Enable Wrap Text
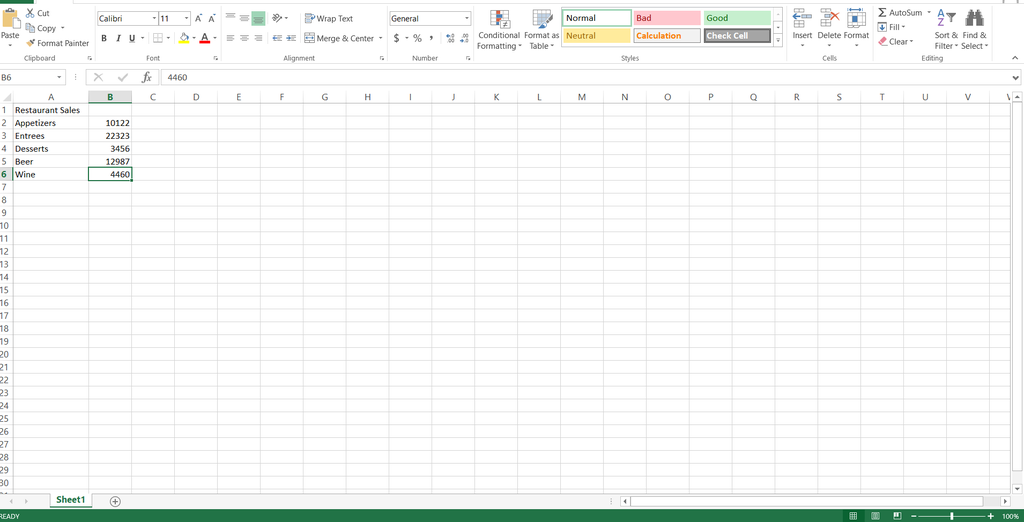This screenshot has width=1024, height=522. [x=329, y=18]
